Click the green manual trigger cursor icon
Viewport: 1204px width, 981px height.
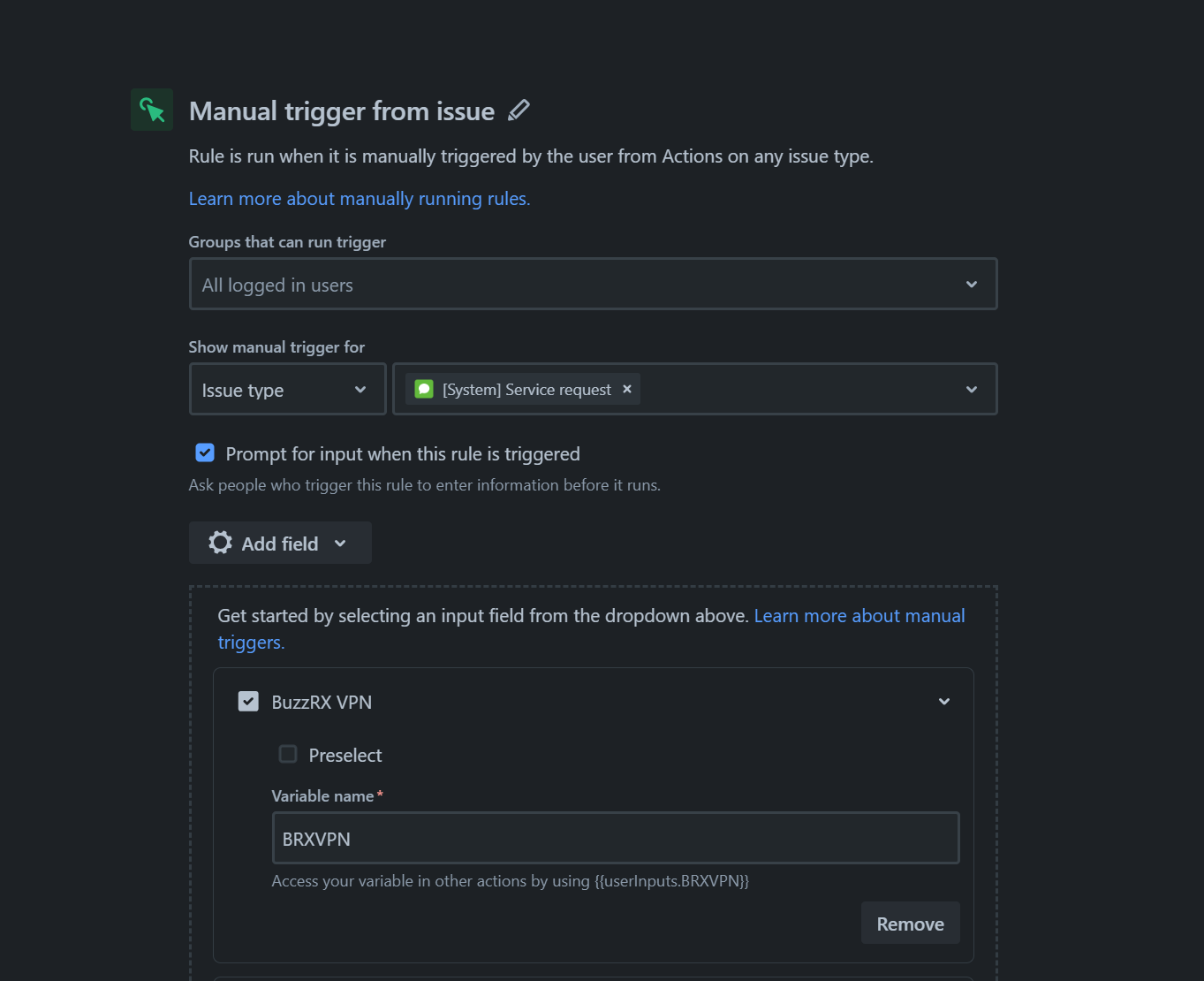point(152,110)
